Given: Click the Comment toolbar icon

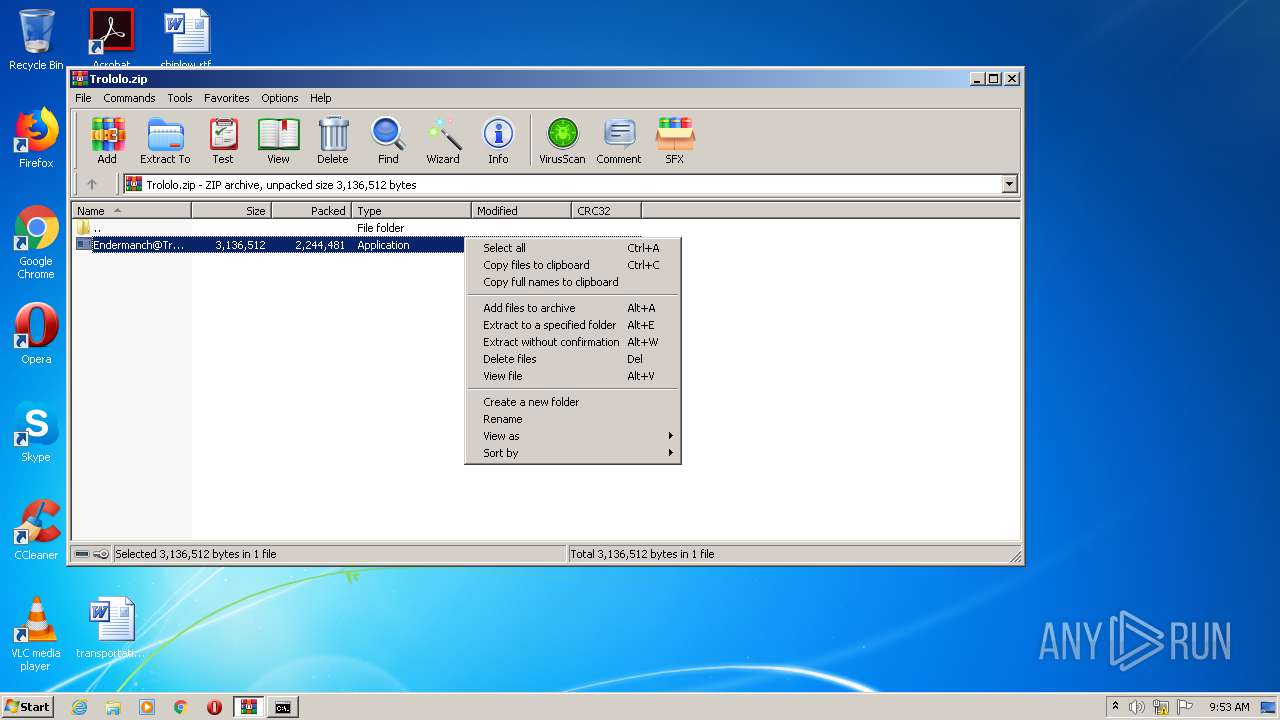Looking at the screenshot, I should (619, 141).
